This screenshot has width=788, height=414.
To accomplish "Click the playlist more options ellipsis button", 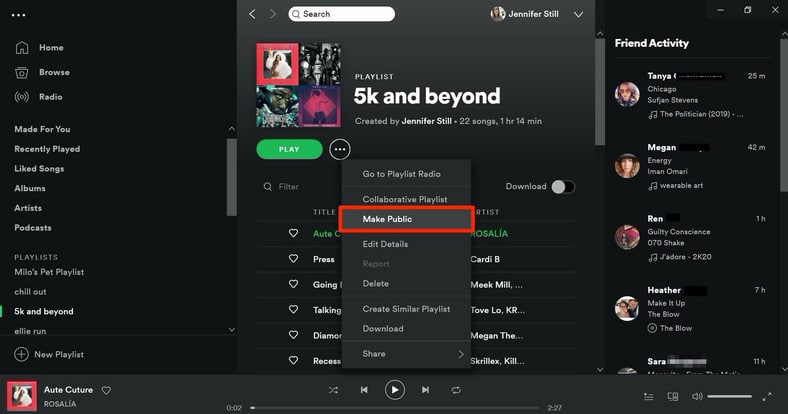I will coord(340,149).
